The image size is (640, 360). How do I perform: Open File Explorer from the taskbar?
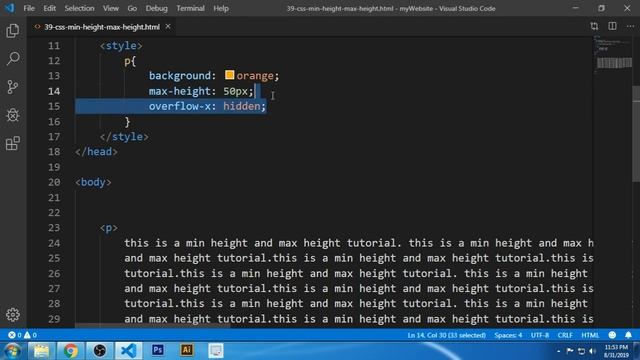[x=41, y=351]
